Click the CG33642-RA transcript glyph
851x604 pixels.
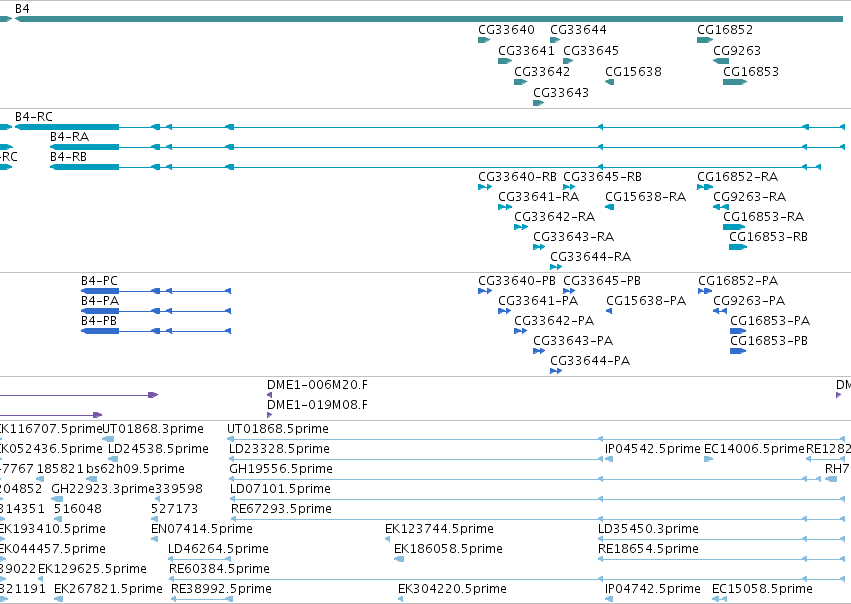tap(521, 227)
